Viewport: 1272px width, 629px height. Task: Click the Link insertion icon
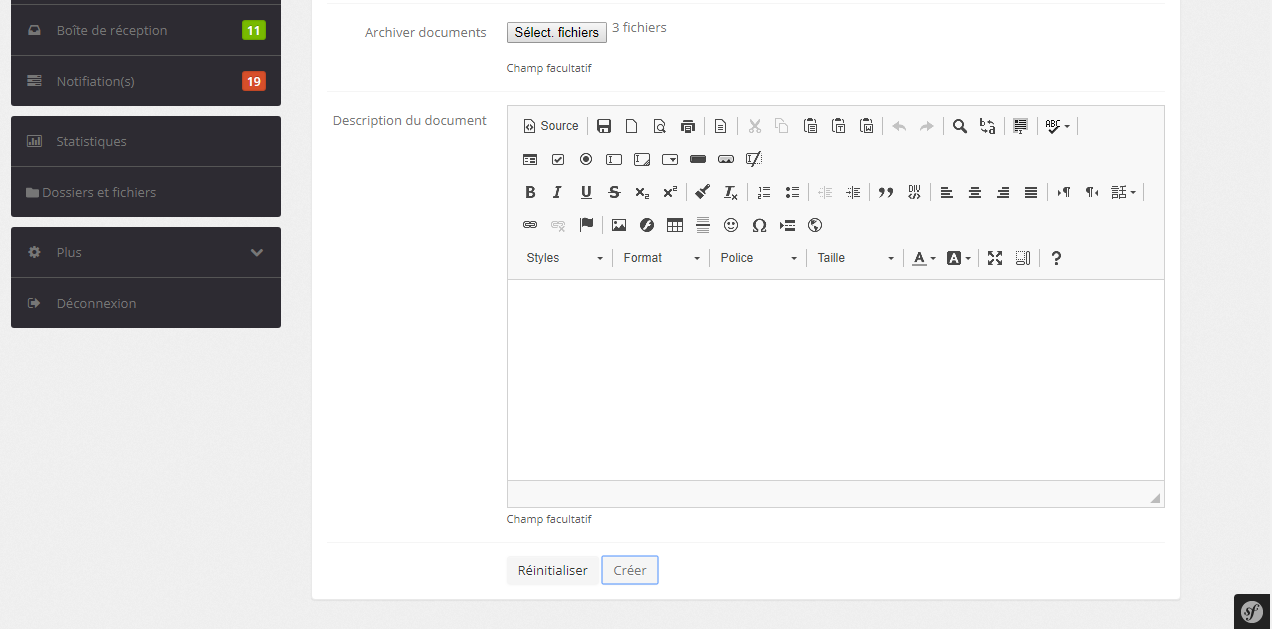click(x=530, y=225)
